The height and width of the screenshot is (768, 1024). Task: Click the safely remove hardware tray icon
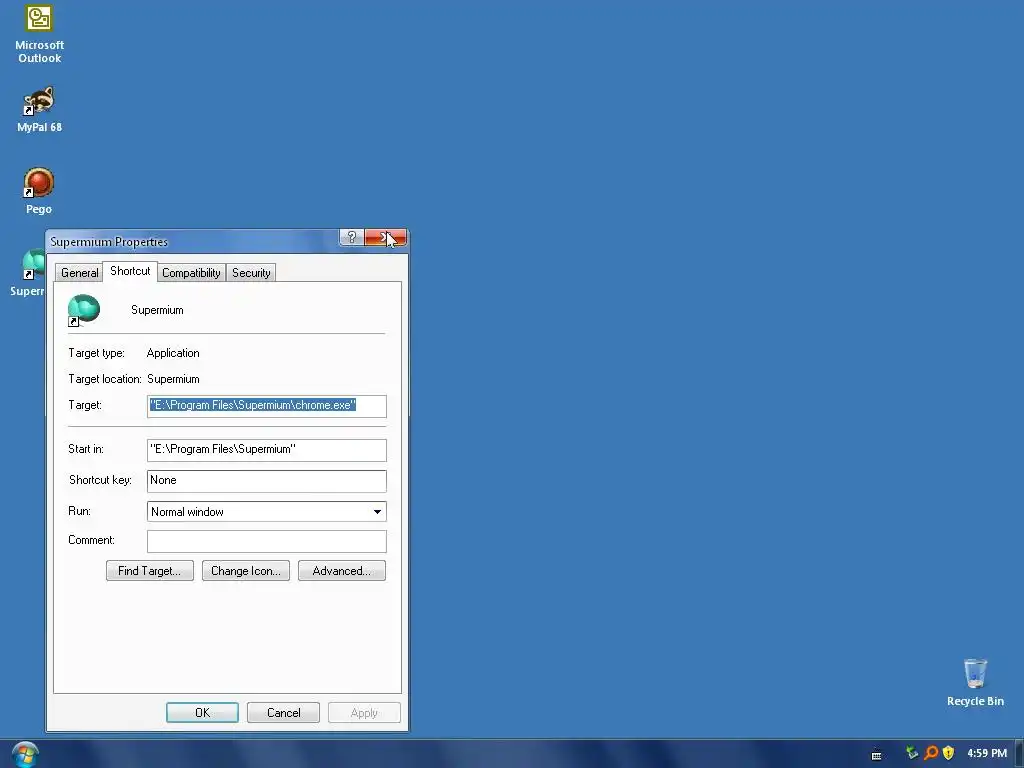[912, 753]
